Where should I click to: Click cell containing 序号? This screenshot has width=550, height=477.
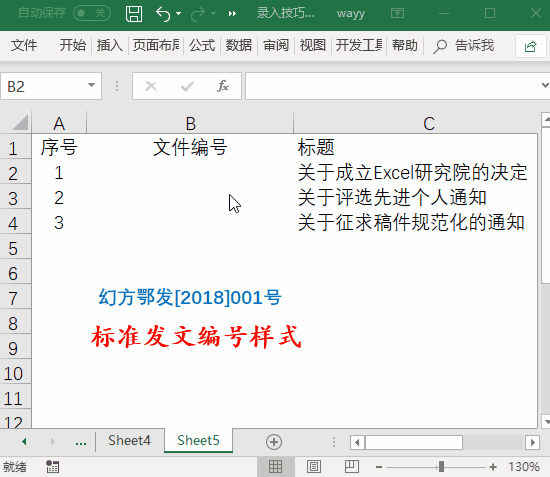click(x=59, y=147)
